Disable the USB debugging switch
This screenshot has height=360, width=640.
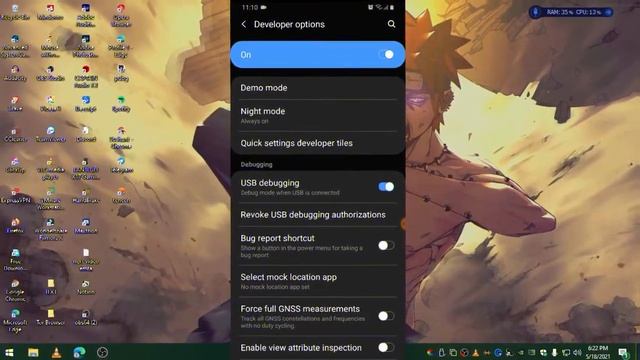386,187
